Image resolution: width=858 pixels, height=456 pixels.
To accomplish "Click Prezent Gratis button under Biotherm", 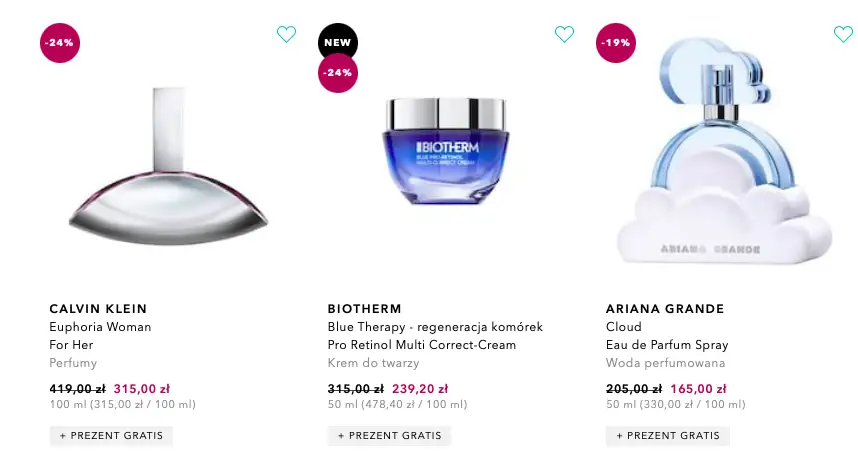I will pos(389,436).
